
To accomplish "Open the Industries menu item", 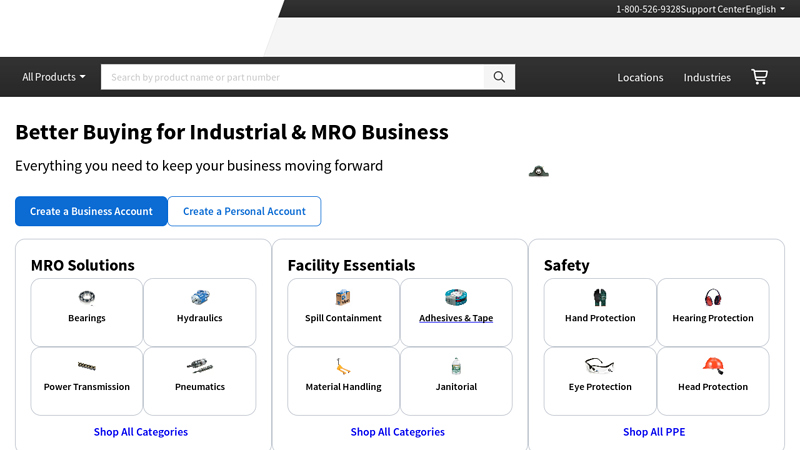I will click(x=707, y=78).
